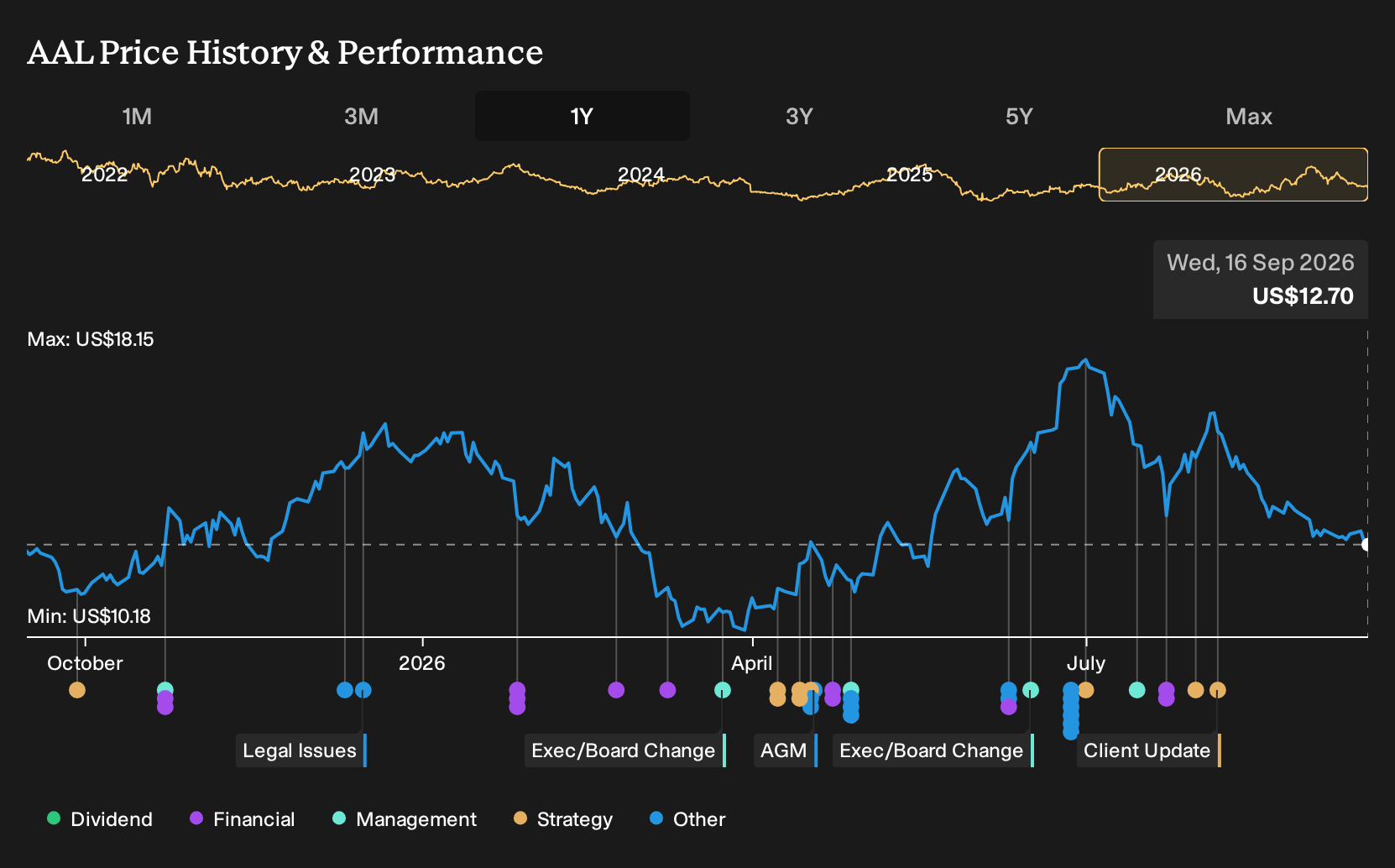Image resolution: width=1395 pixels, height=868 pixels.
Task: Click the Management dot after October
Action: [165, 690]
